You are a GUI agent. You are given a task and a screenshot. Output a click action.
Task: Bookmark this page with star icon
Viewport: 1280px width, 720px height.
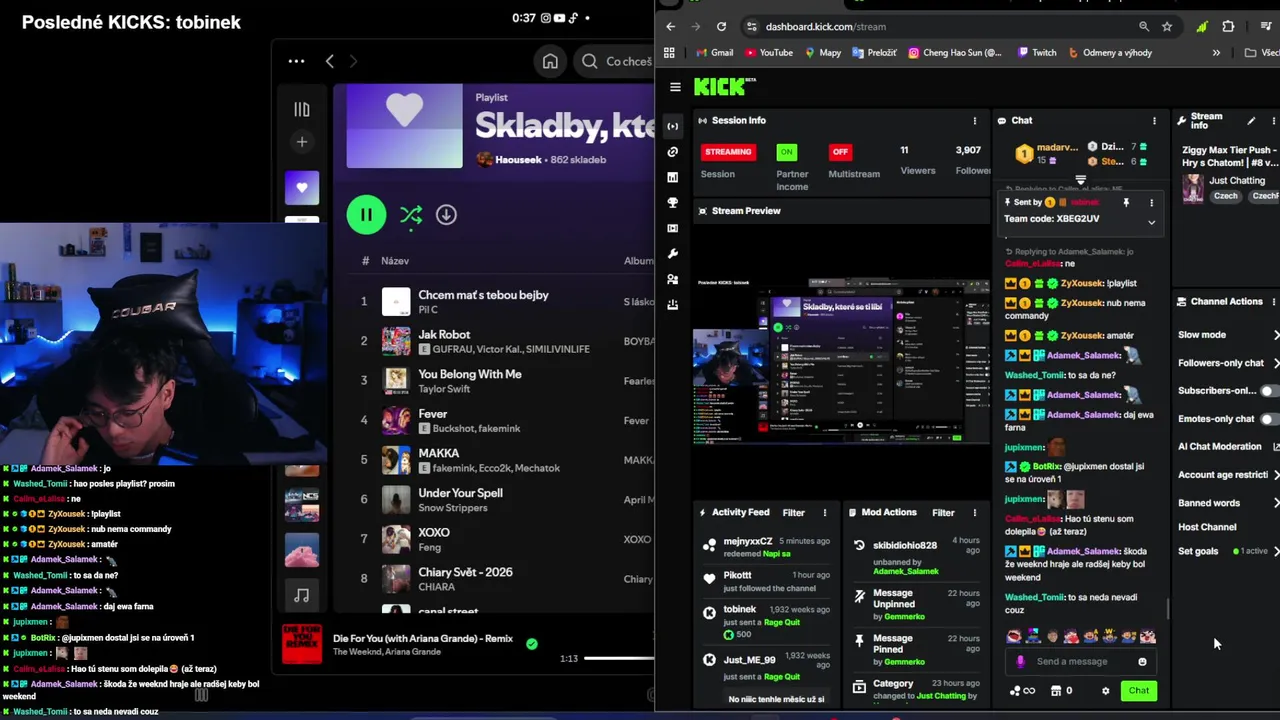click(1167, 27)
